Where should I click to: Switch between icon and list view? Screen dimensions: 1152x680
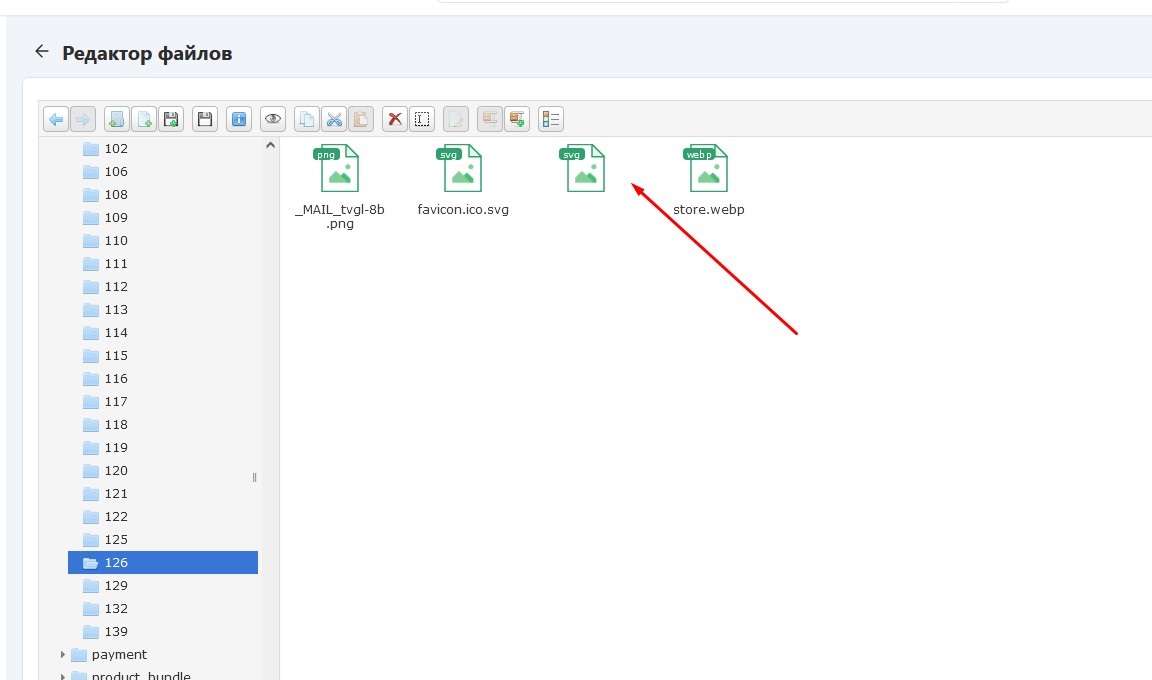click(x=550, y=119)
